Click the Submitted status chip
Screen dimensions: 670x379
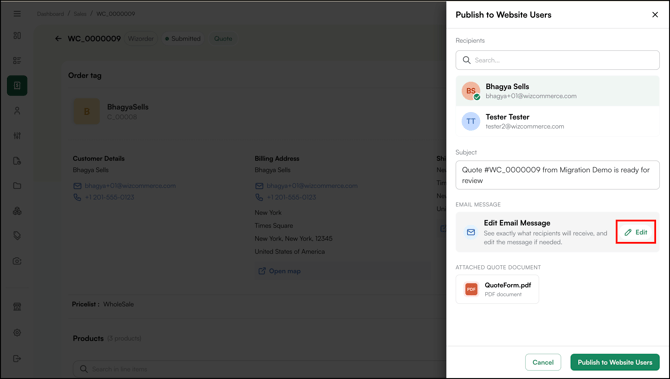coord(183,38)
